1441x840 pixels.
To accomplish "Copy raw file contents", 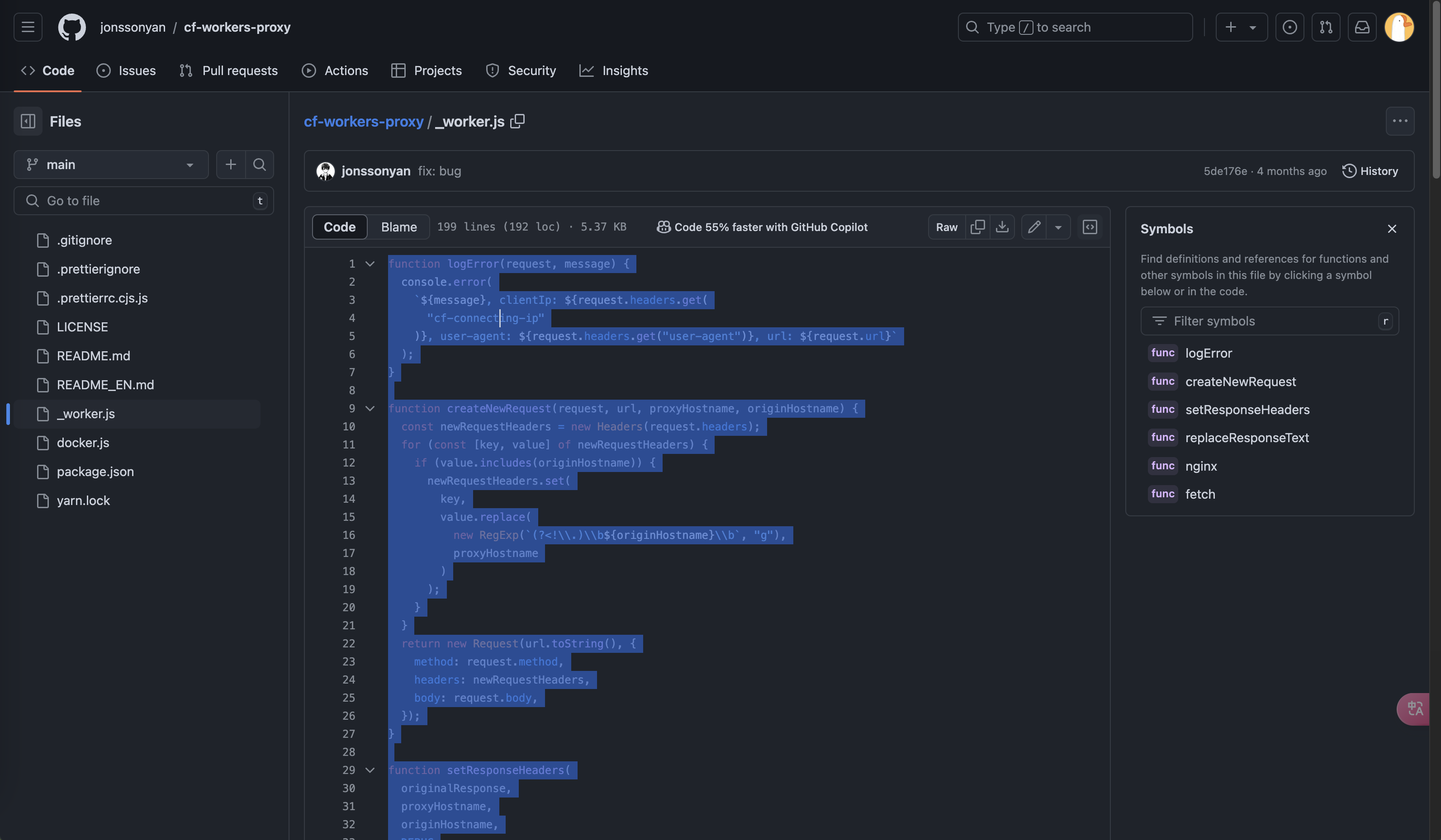I will [x=977, y=227].
